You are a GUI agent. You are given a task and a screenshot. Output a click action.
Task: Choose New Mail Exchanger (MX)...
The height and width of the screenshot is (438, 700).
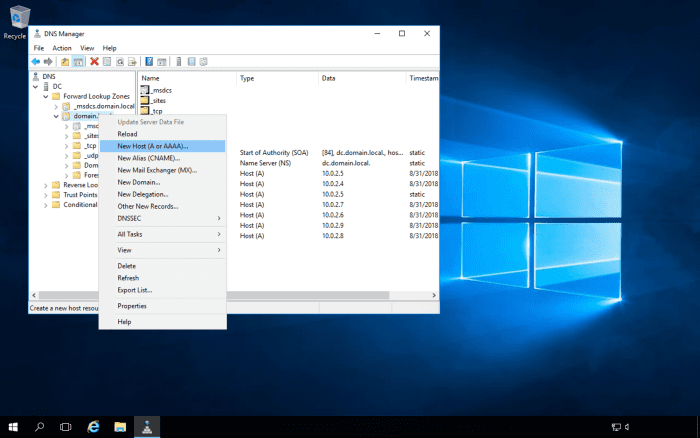tap(162, 170)
